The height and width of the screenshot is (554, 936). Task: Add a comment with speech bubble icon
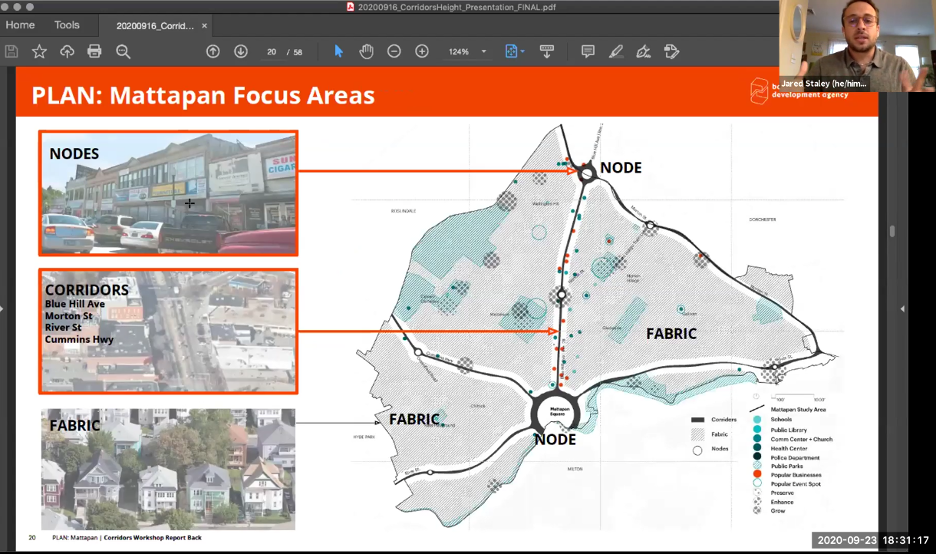pos(588,51)
